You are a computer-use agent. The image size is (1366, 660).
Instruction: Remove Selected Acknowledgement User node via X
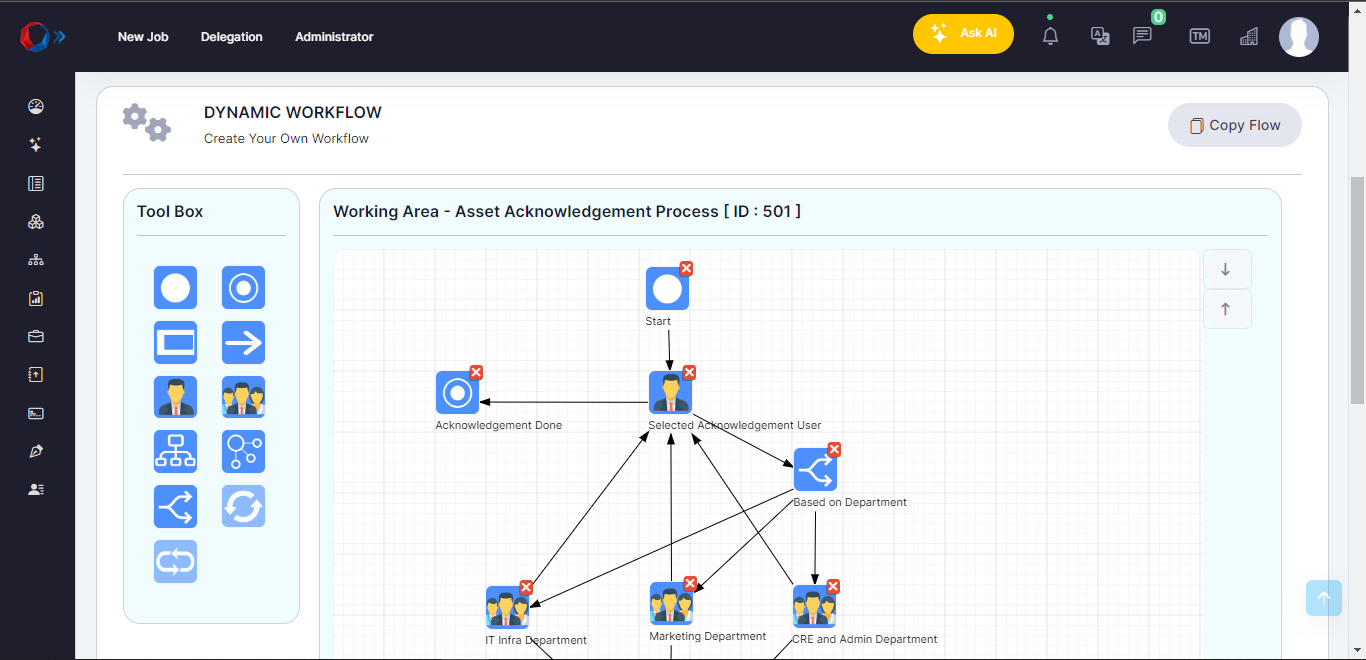(689, 372)
